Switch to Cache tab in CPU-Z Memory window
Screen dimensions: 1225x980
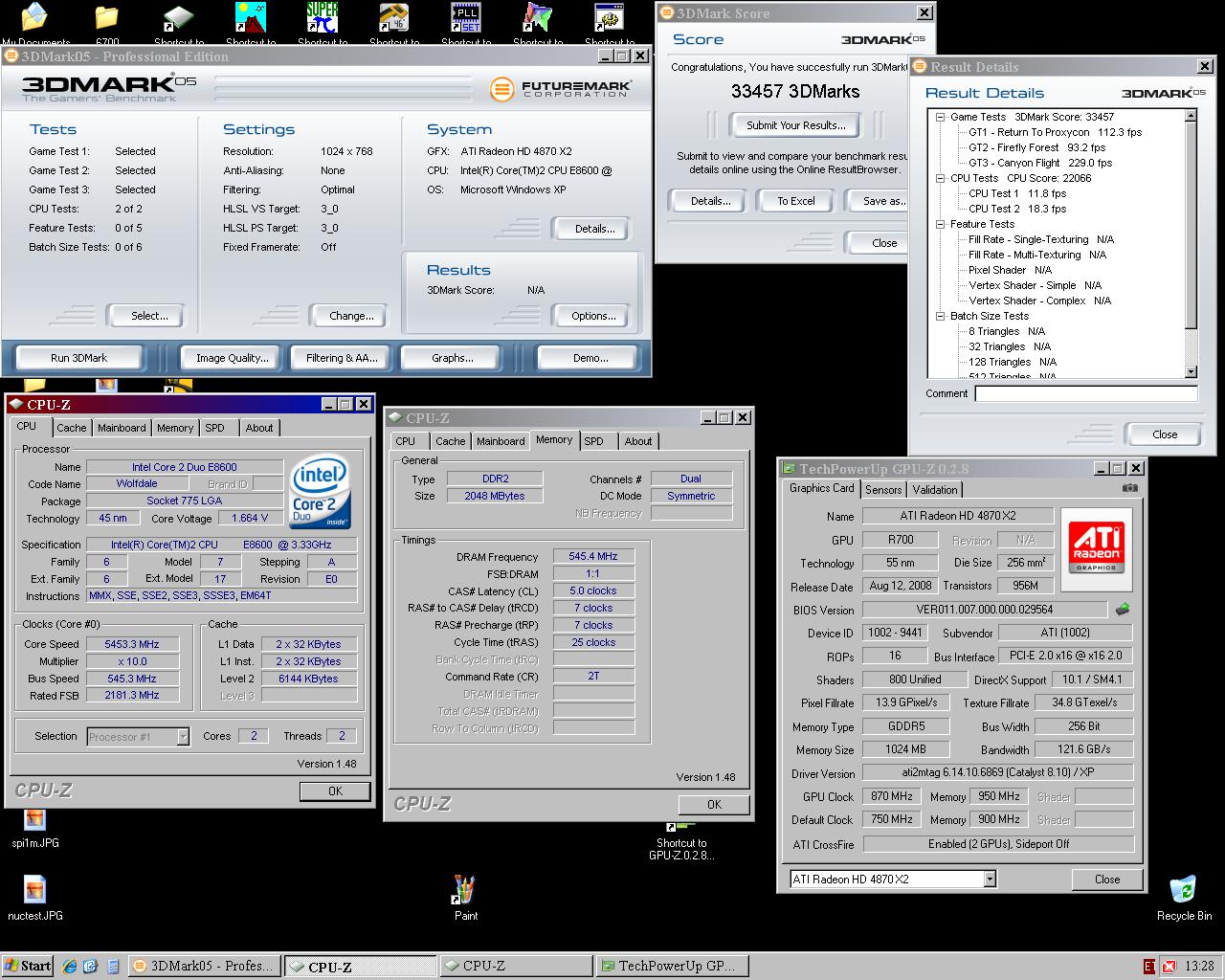(450, 441)
